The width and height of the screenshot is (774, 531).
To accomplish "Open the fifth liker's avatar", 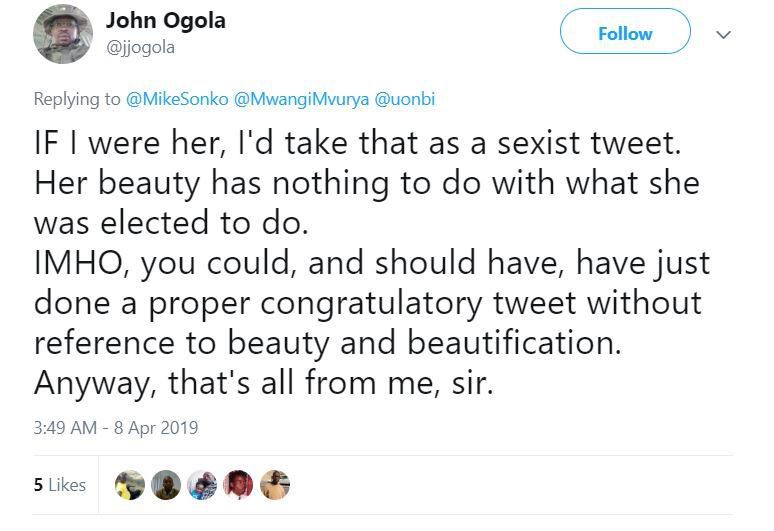I will click(x=274, y=485).
